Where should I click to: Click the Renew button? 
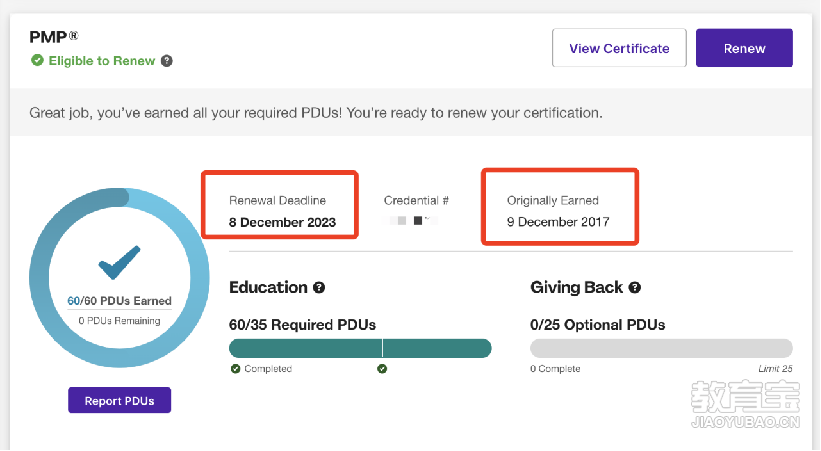(x=744, y=48)
